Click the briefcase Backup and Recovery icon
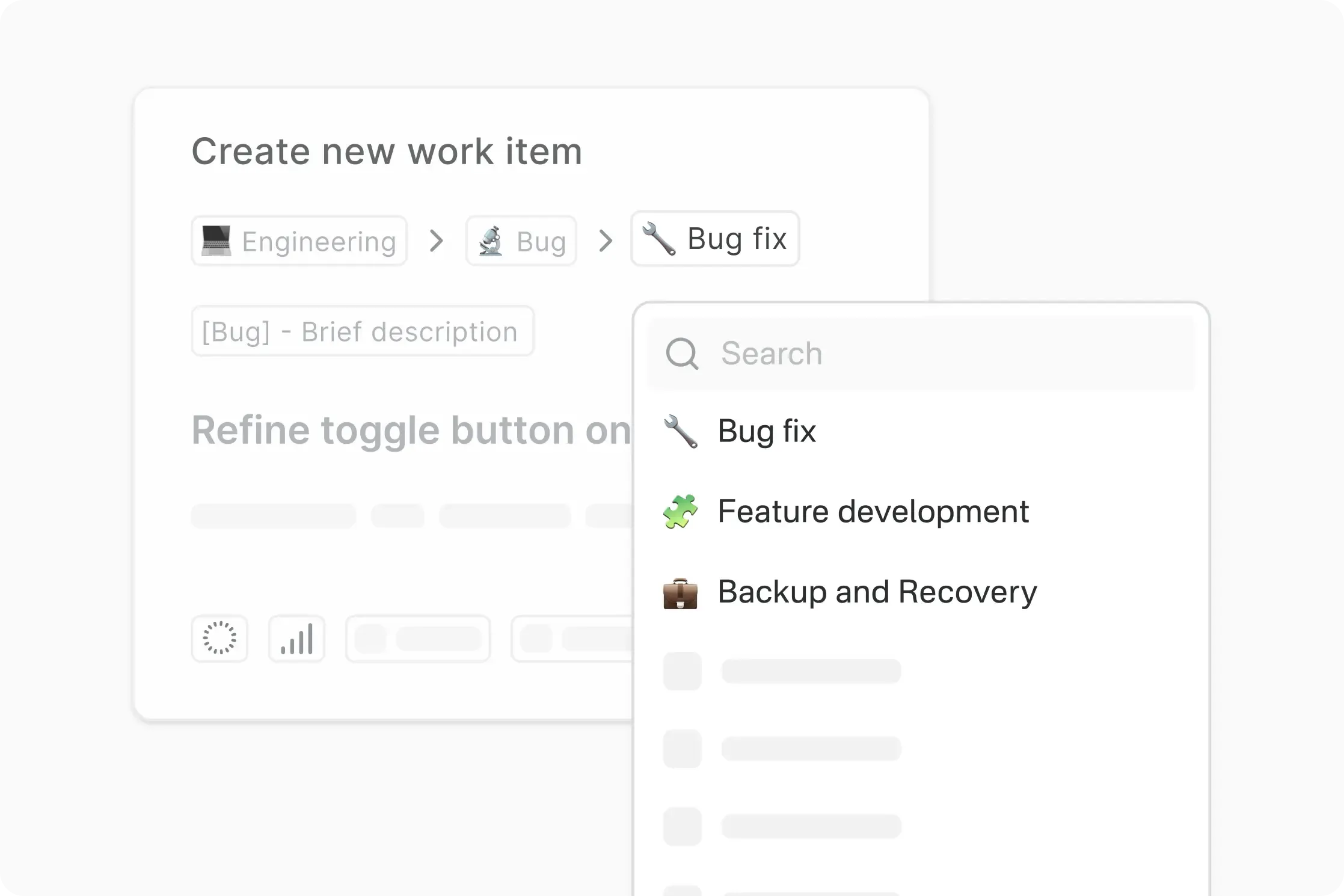1344x896 pixels. coord(680,592)
